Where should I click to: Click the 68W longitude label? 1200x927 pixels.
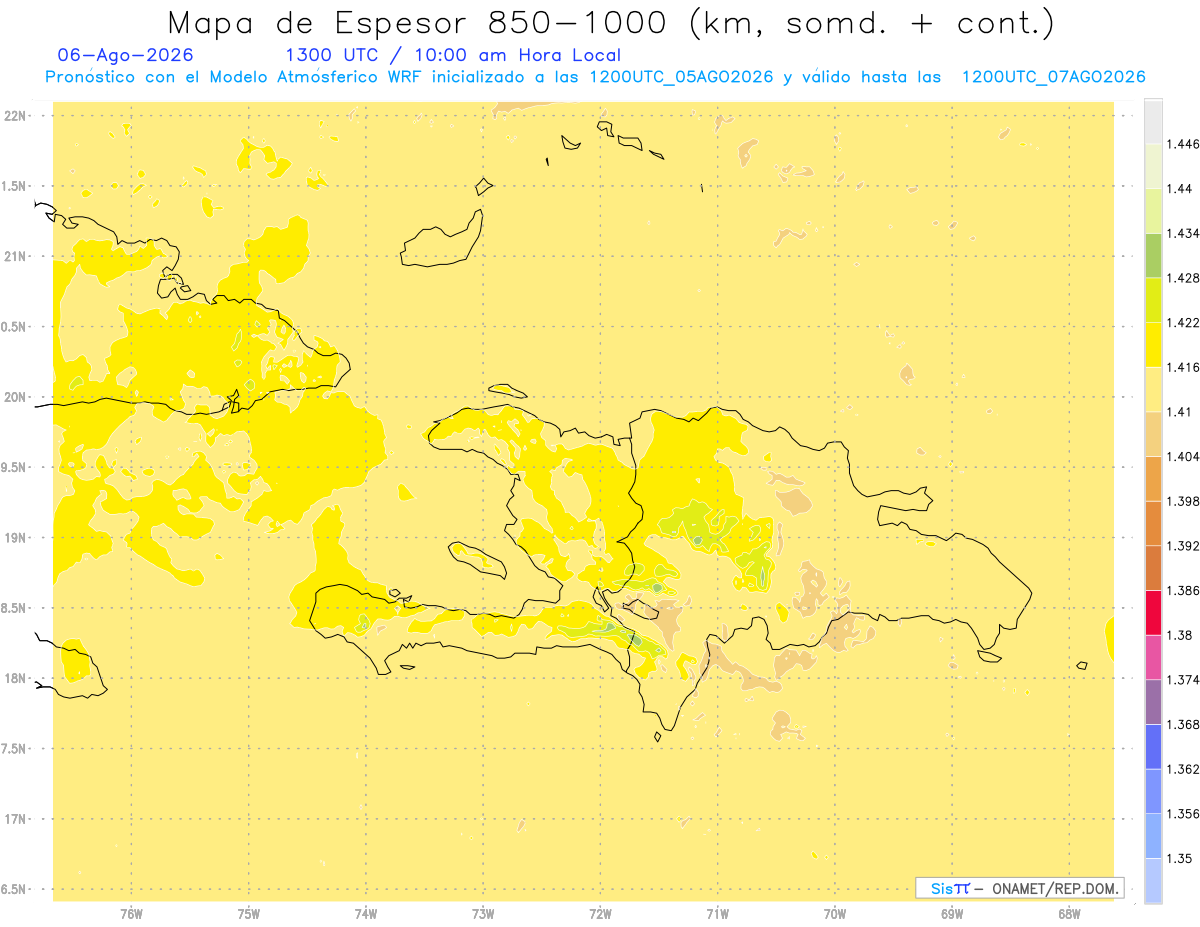pos(1069,913)
